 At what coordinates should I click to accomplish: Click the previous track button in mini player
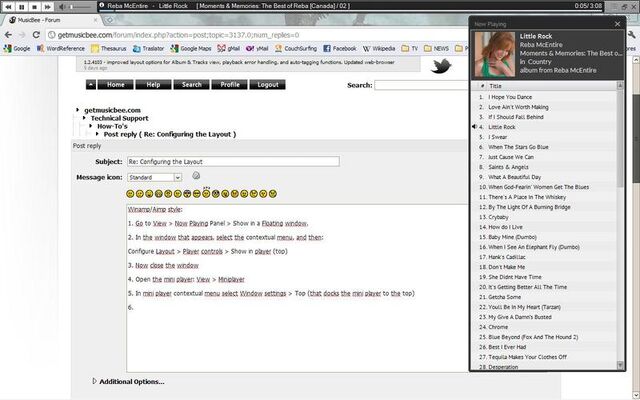click(9, 7)
